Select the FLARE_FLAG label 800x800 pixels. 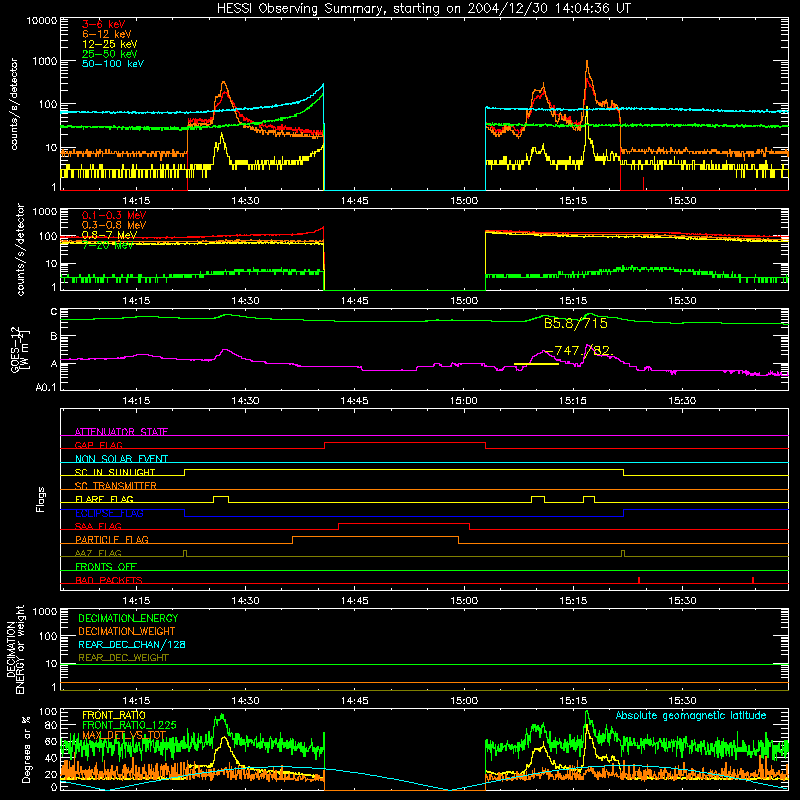(x=104, y=499)
